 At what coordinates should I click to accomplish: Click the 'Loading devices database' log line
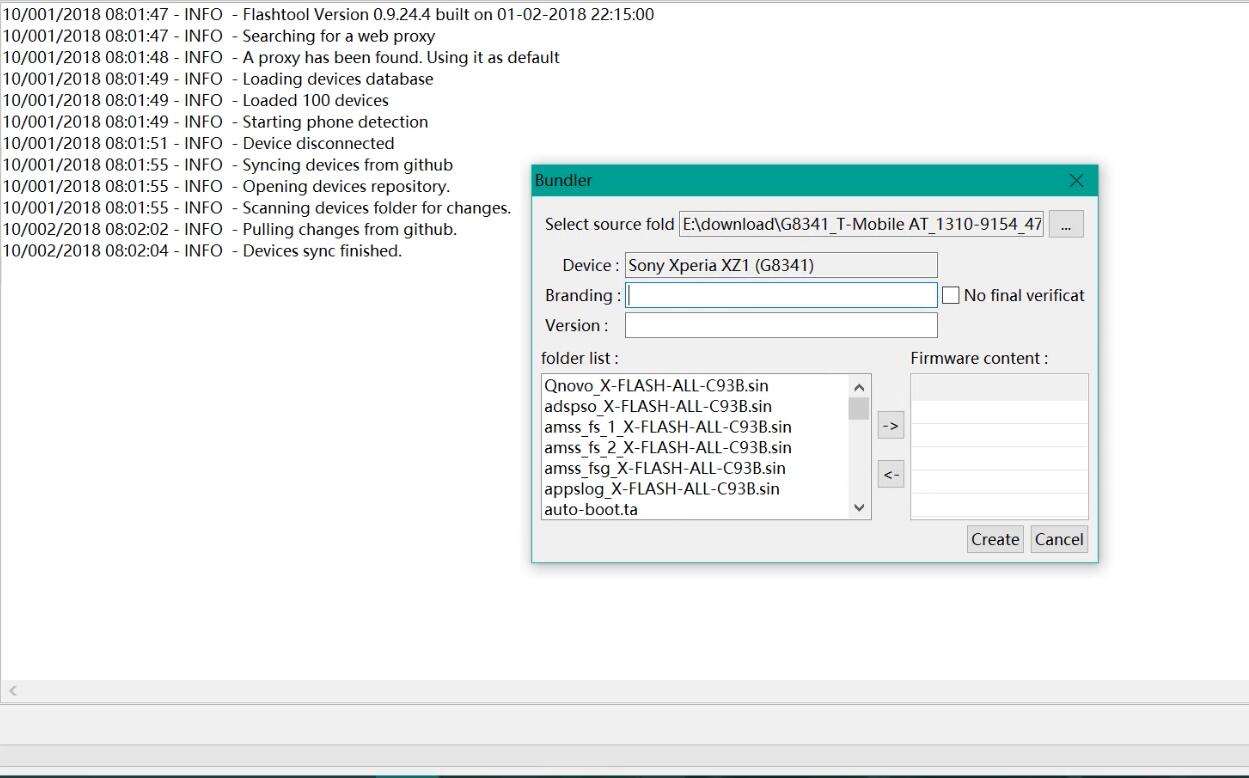click(x=217, y=79)
